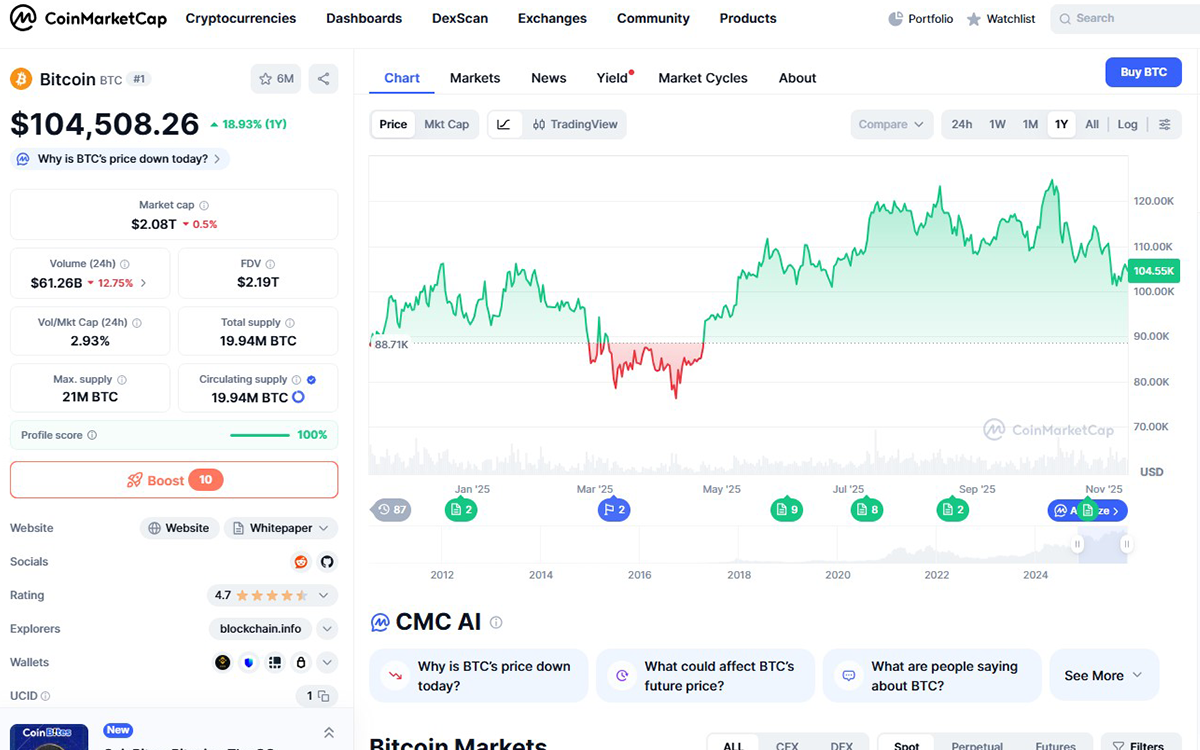Add Bitcoin to watchlist via star button

point(276,79)
